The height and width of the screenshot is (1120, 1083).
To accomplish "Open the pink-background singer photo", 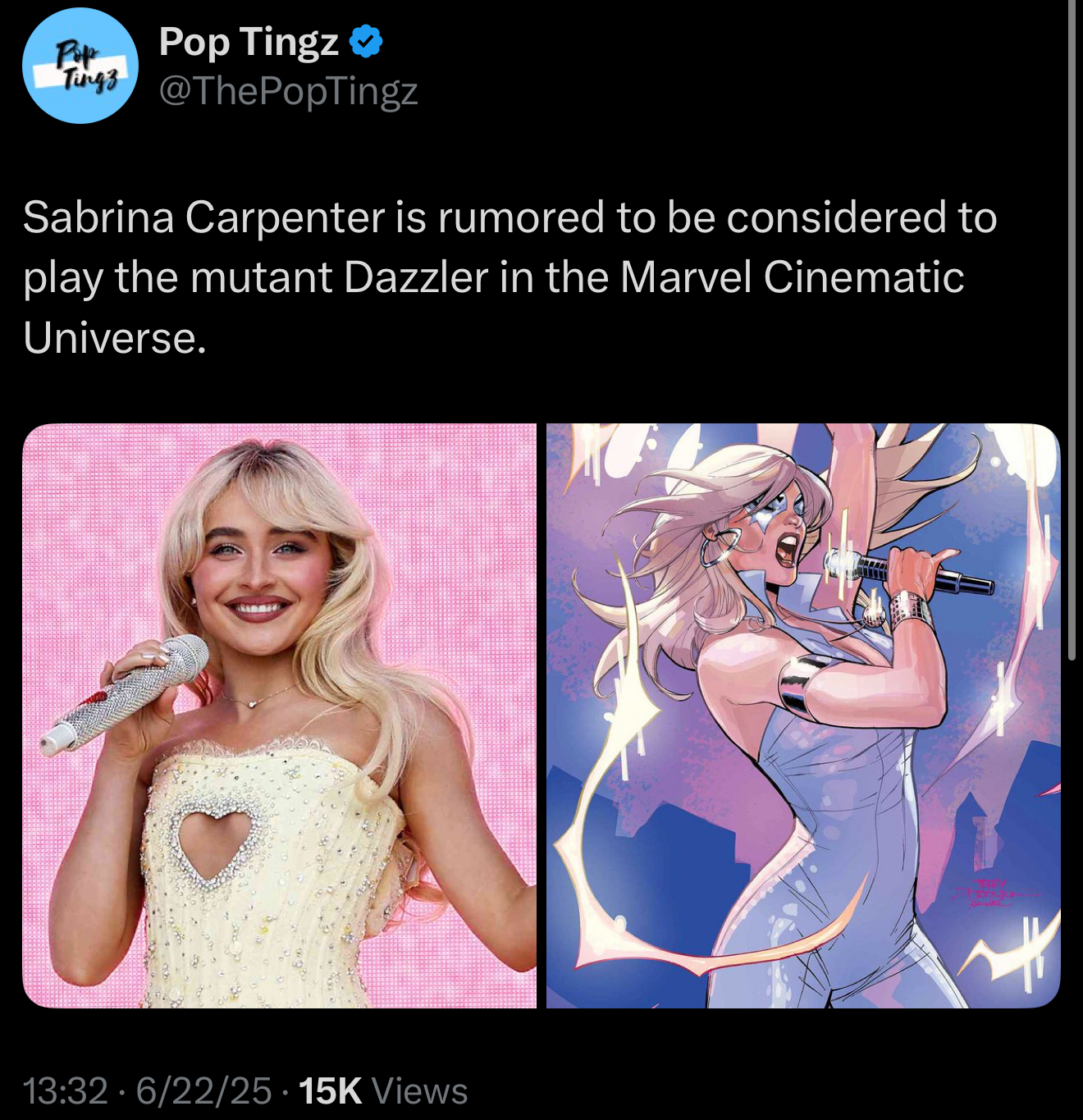I will [x=279, y=715].
